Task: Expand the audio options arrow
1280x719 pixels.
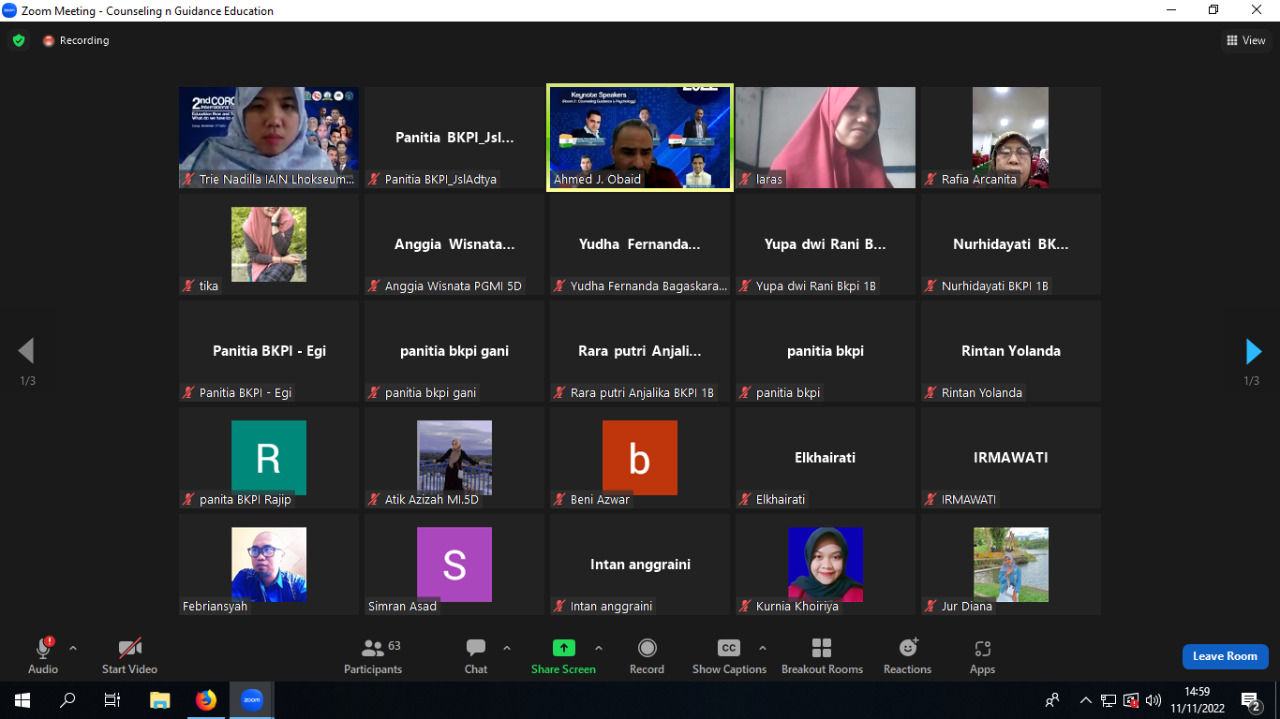Action: (73, 648)
